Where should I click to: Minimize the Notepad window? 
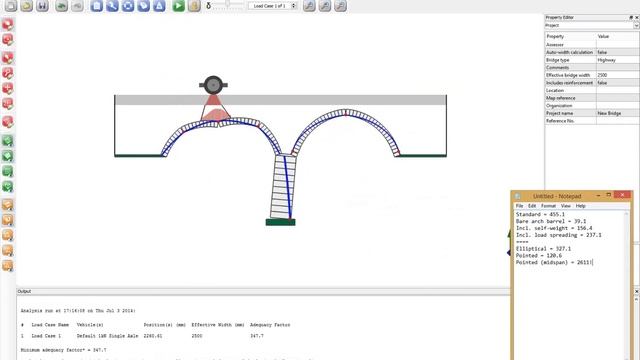pos(598,196)
